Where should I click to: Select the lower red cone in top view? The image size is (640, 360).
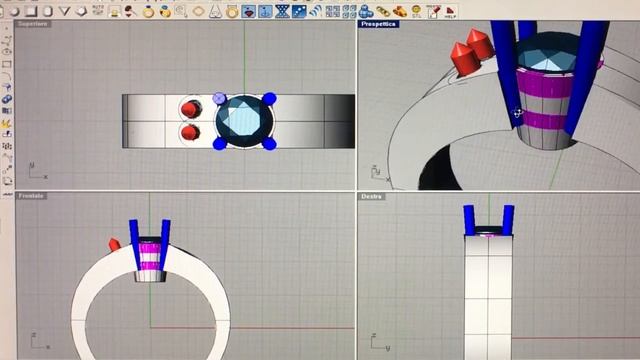click(x=190, y=133)
